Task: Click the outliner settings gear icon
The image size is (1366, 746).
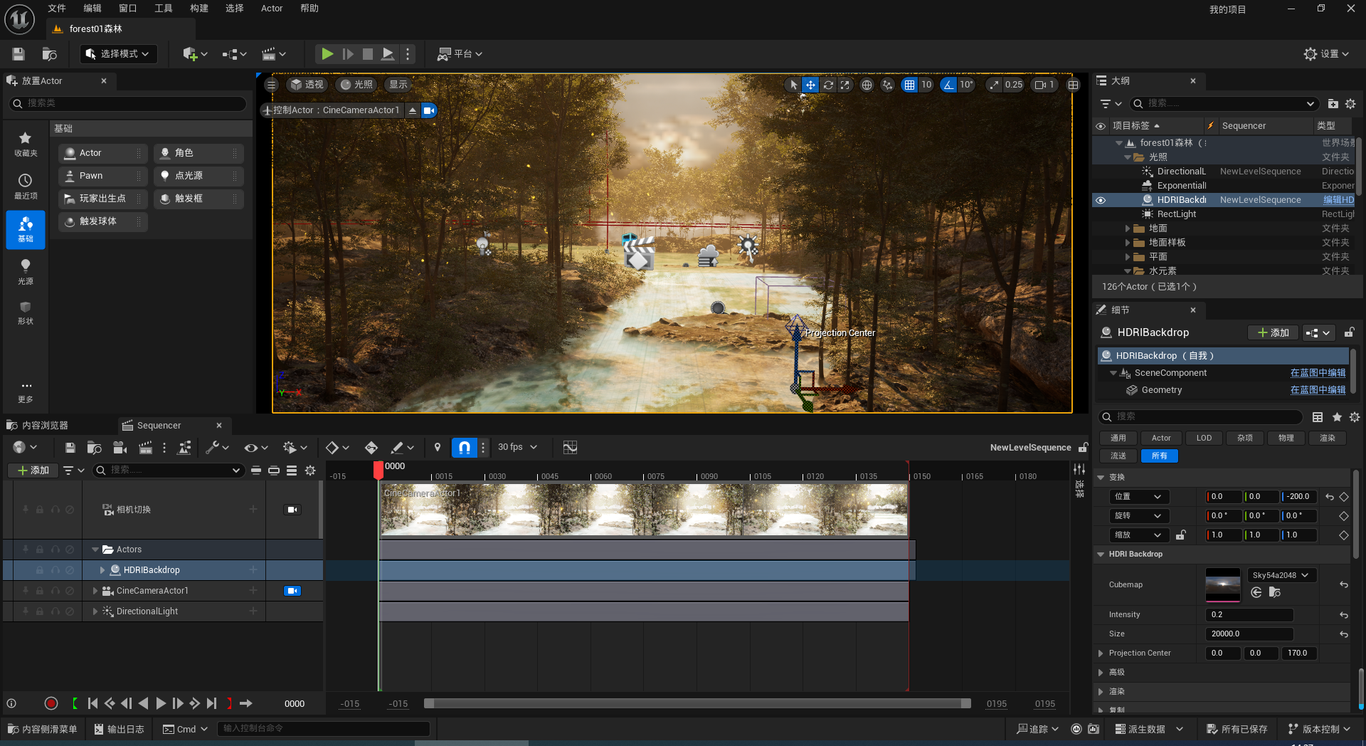Action: pyautogui.click(x=1350, y=104)
